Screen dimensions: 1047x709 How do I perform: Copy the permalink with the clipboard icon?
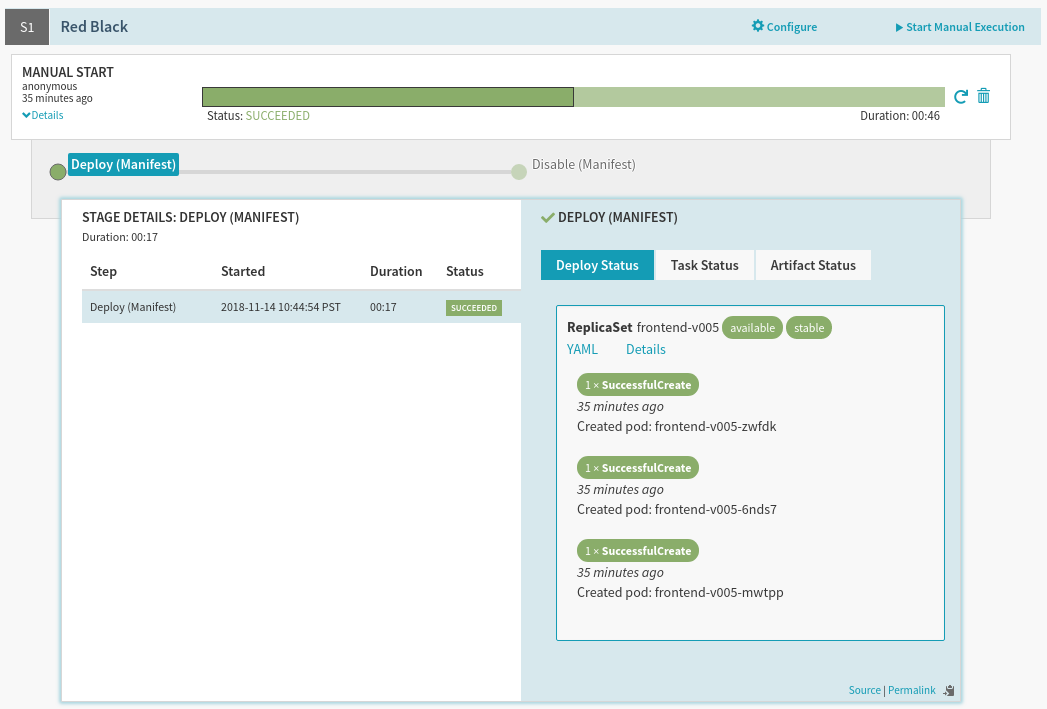tap(949, 690)
